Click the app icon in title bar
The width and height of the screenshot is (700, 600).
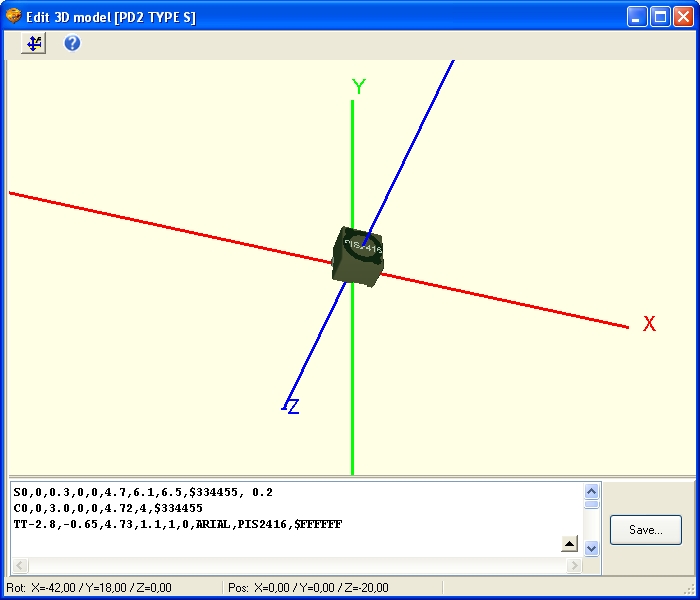coord(13,16)
